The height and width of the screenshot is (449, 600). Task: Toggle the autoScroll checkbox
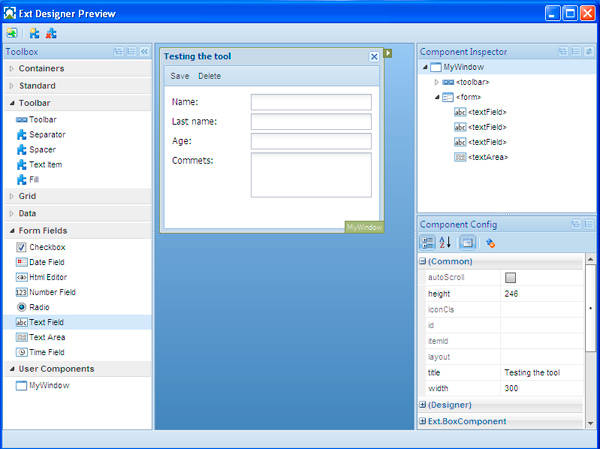510,277
